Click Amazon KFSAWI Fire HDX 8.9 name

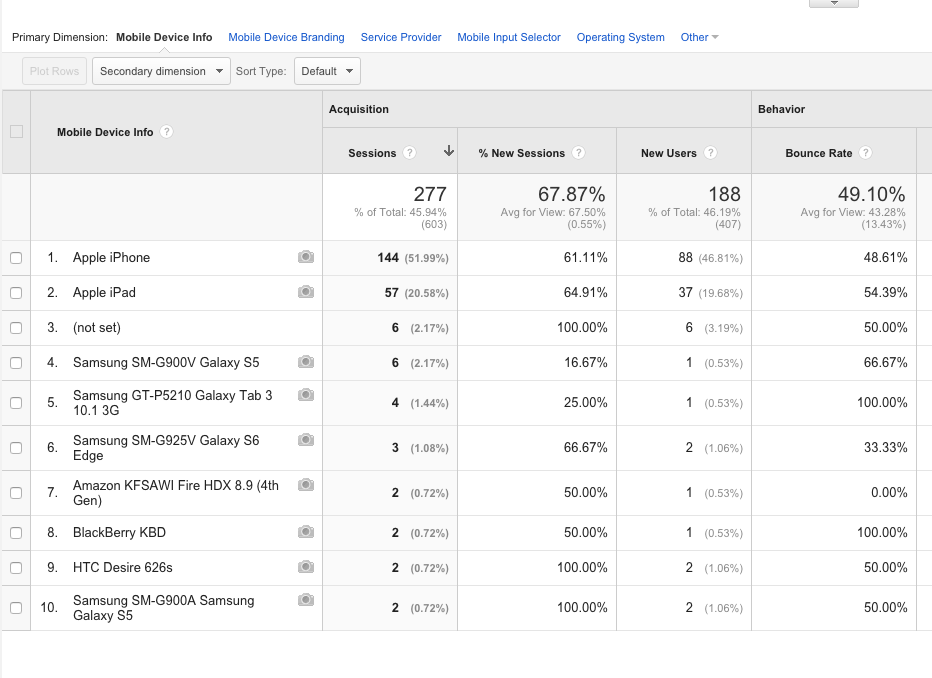pyautogui.click(x=176, y=493)
